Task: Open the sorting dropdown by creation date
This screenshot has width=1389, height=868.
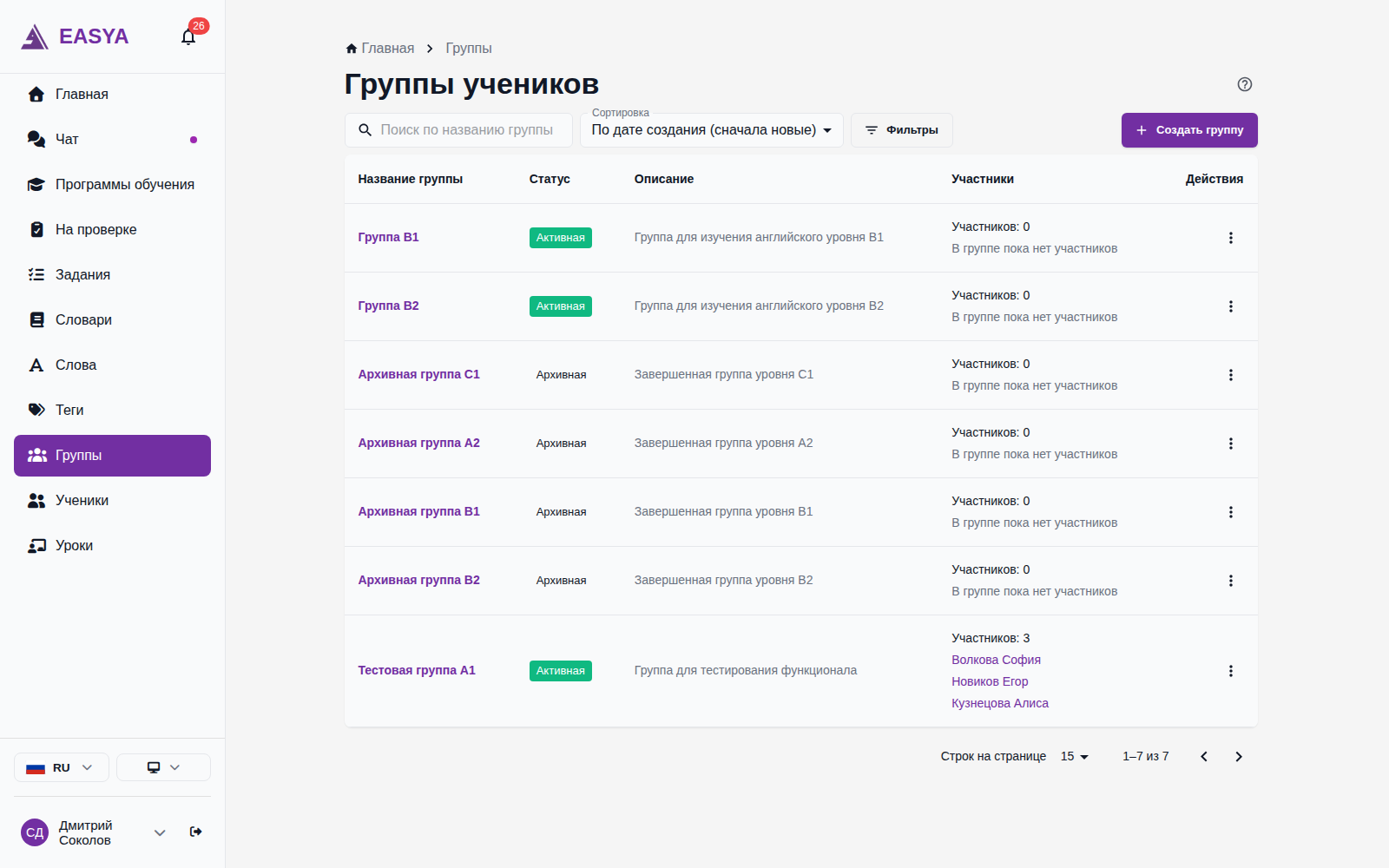Action: [x=712, y=130]
